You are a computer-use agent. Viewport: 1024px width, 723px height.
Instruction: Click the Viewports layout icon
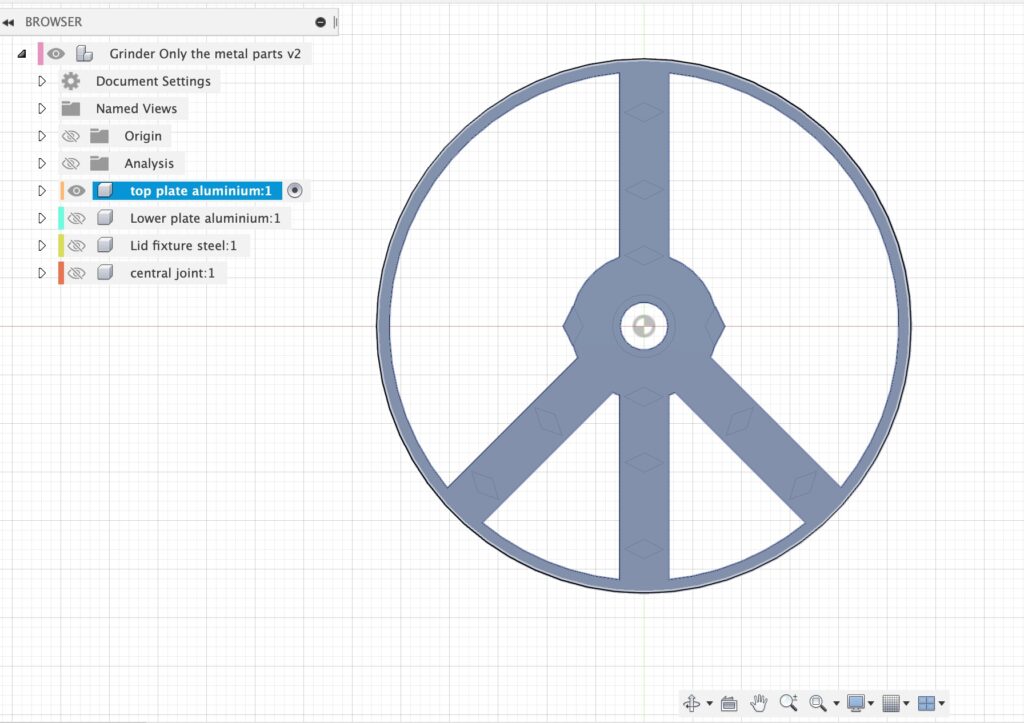926,703
